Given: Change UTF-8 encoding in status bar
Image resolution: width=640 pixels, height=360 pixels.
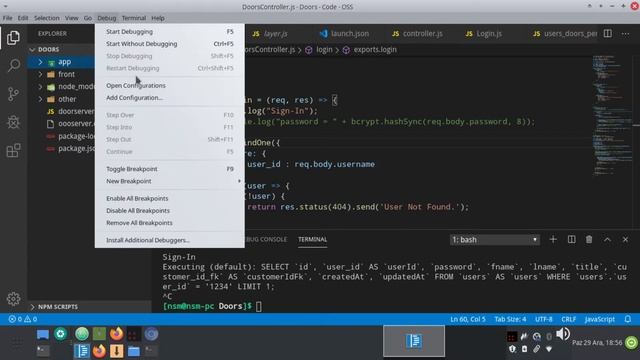Looking at the screenshot, I should point(544,319).
